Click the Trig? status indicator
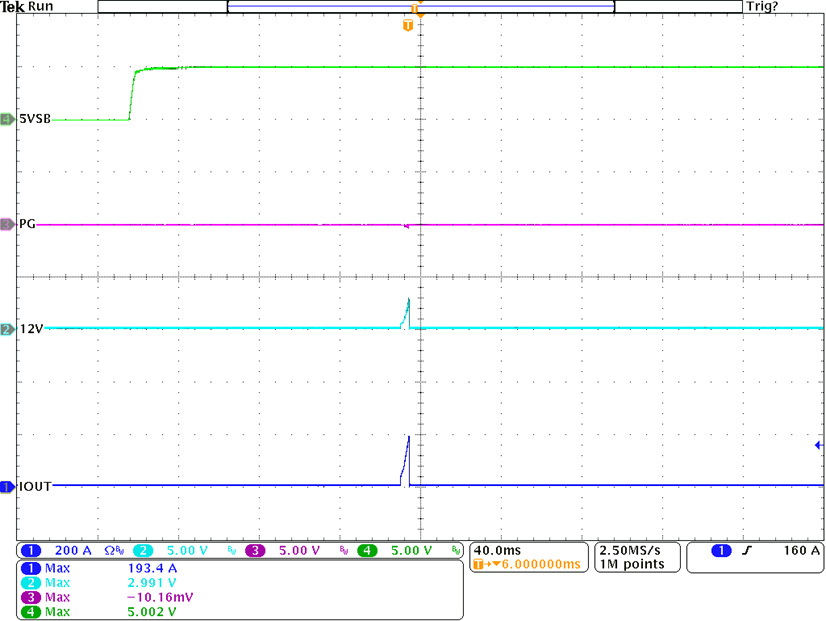 point(762,6)
